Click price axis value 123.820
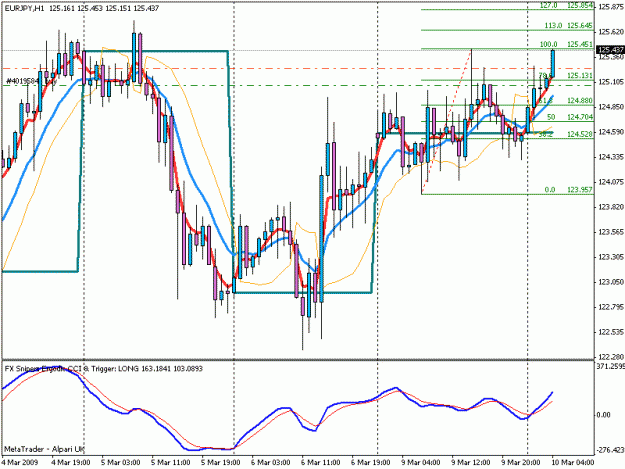Viewport: 625px width, 469px height. click(x=611, y=207)
